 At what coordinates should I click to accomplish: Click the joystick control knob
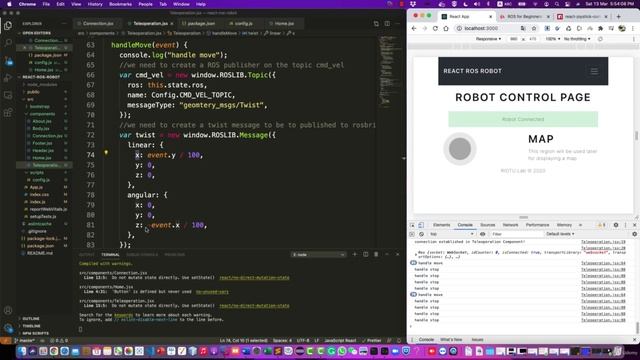[x=460, y=149]
